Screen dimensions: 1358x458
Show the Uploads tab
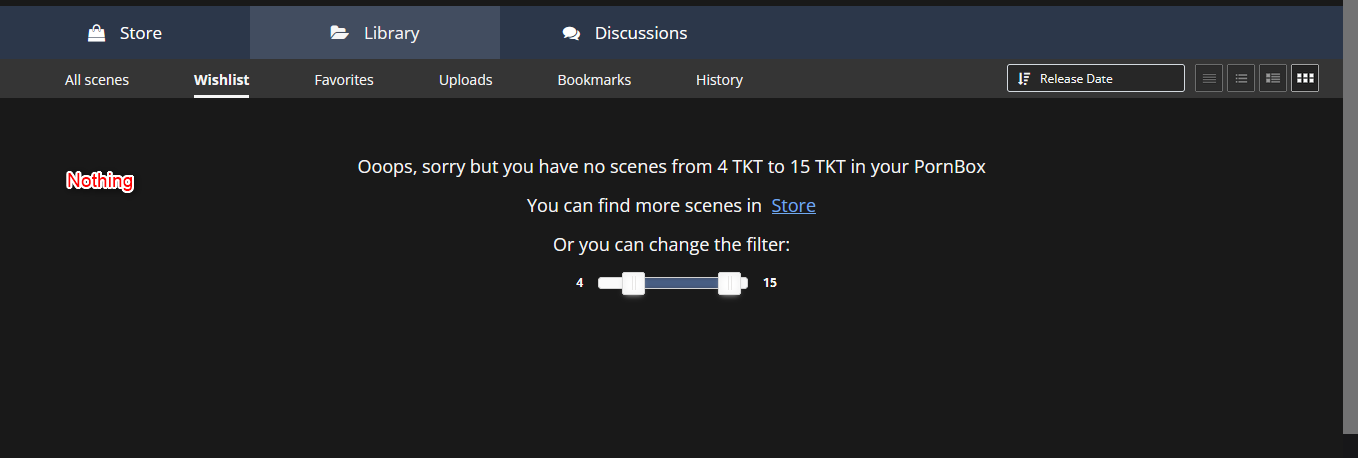pos(466,80)
